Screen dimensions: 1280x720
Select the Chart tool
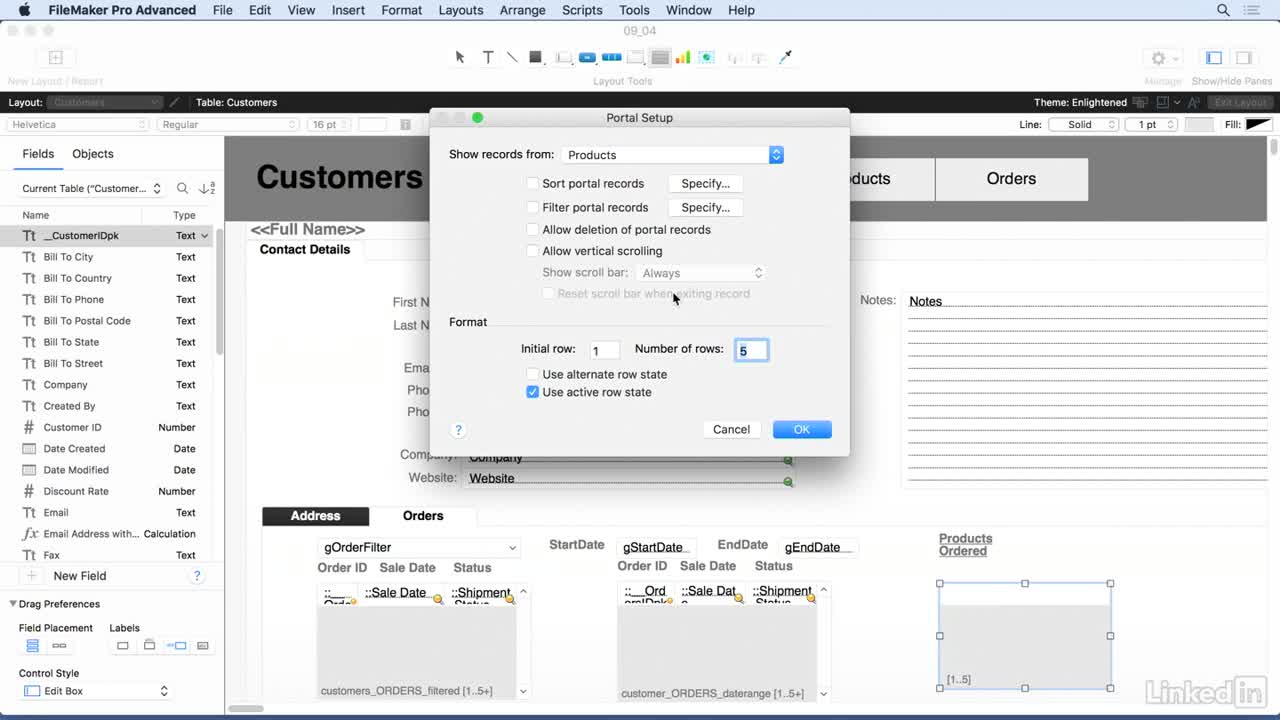683,57
